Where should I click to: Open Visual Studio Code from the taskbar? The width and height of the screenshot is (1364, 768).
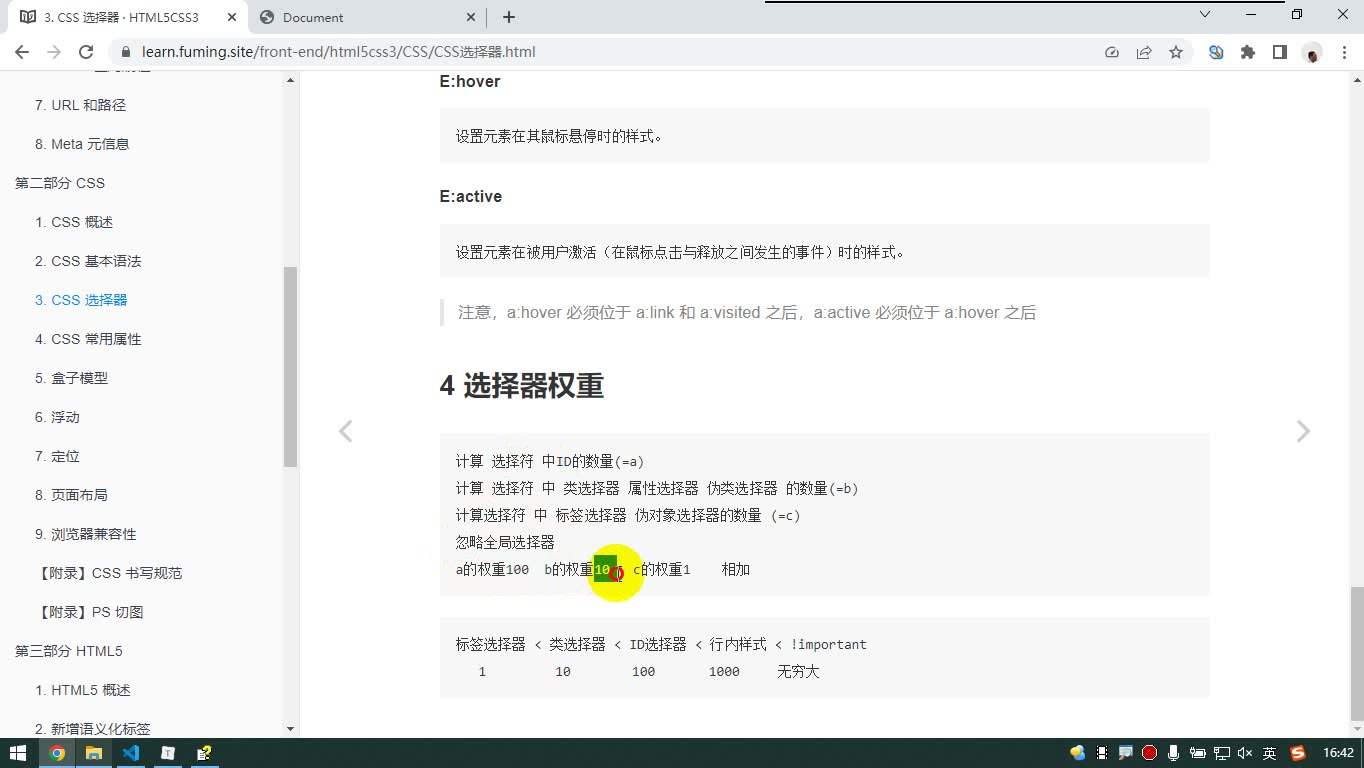pyautogui.click(x=131, y=753)
